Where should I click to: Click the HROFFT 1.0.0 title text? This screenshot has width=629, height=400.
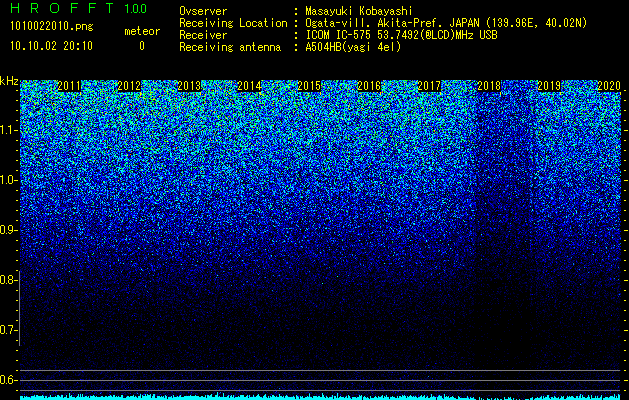tap(78, 8)
